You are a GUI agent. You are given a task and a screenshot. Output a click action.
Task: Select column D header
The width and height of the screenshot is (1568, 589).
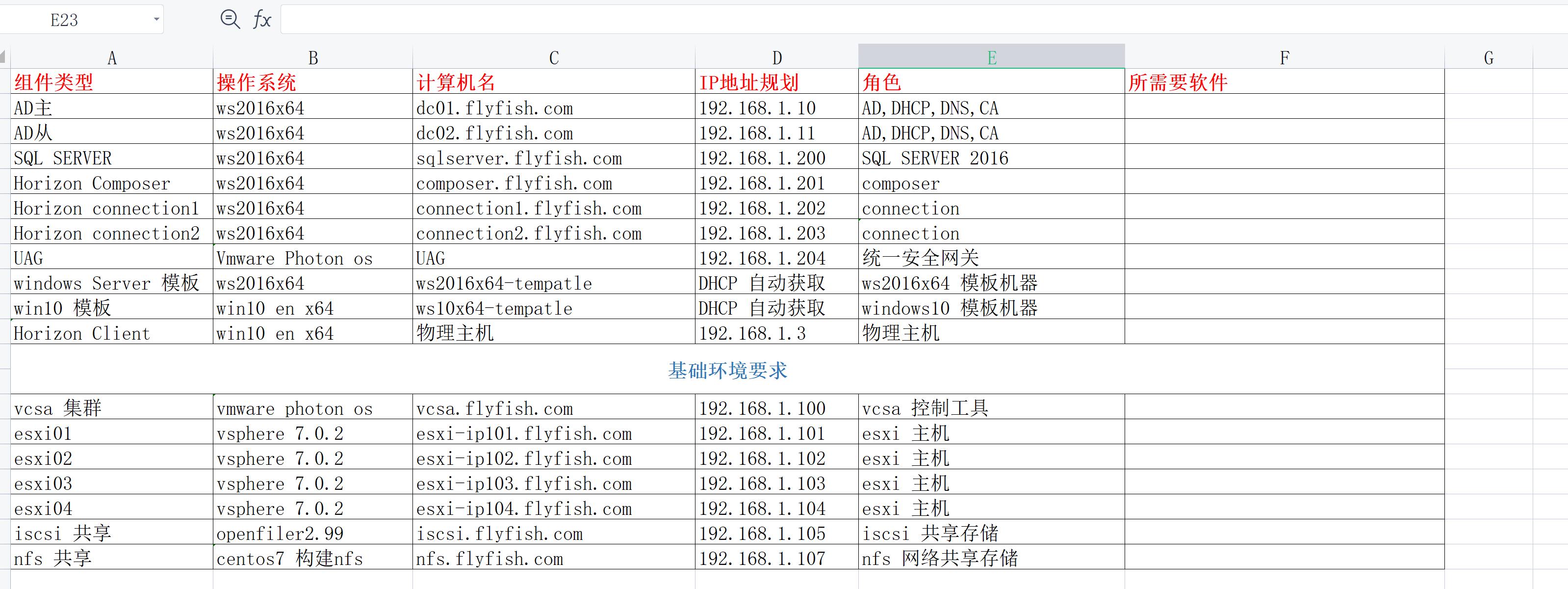click(x=777, y=58)
